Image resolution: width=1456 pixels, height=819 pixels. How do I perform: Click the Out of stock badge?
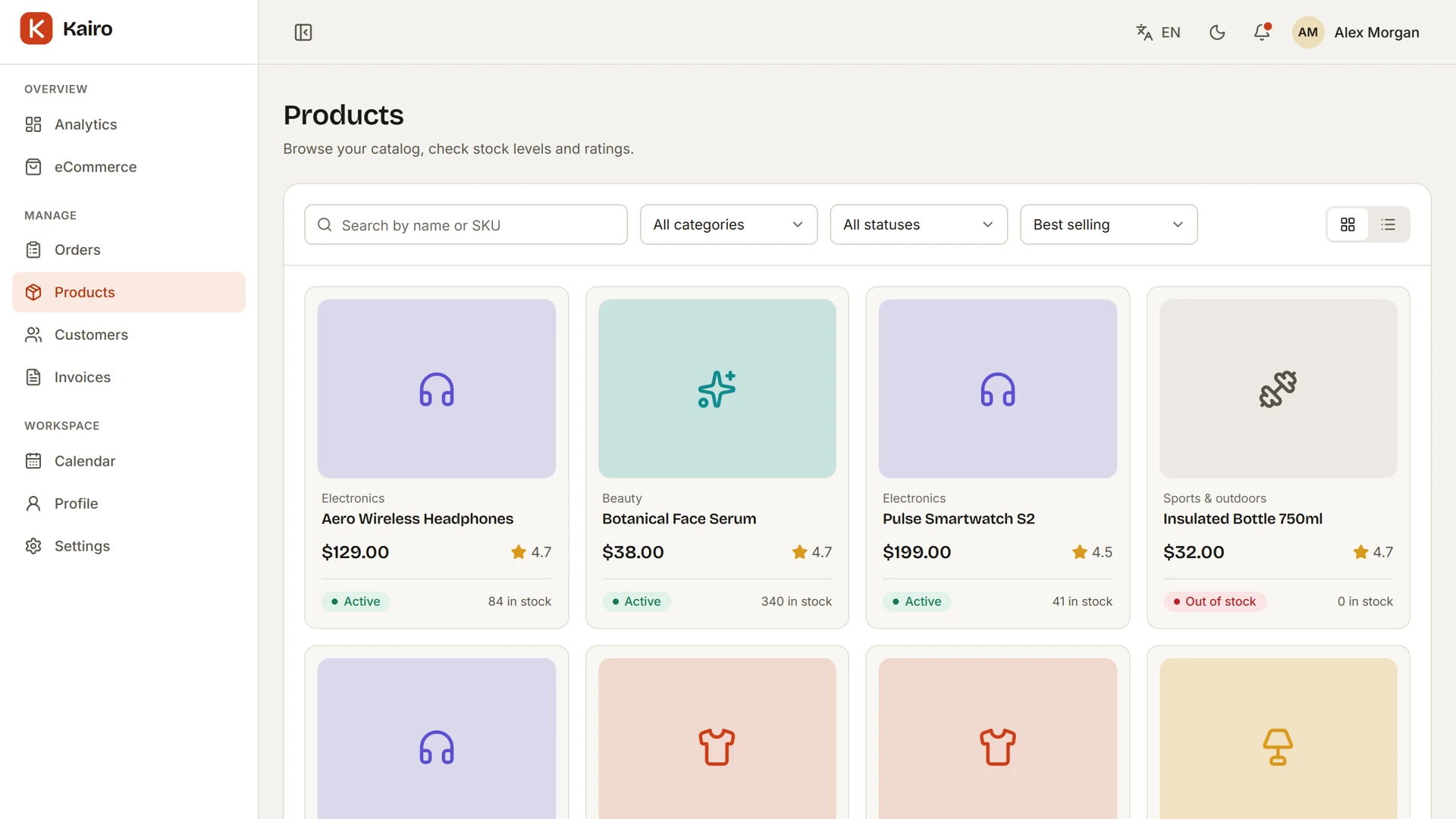tap(1214, 601)
